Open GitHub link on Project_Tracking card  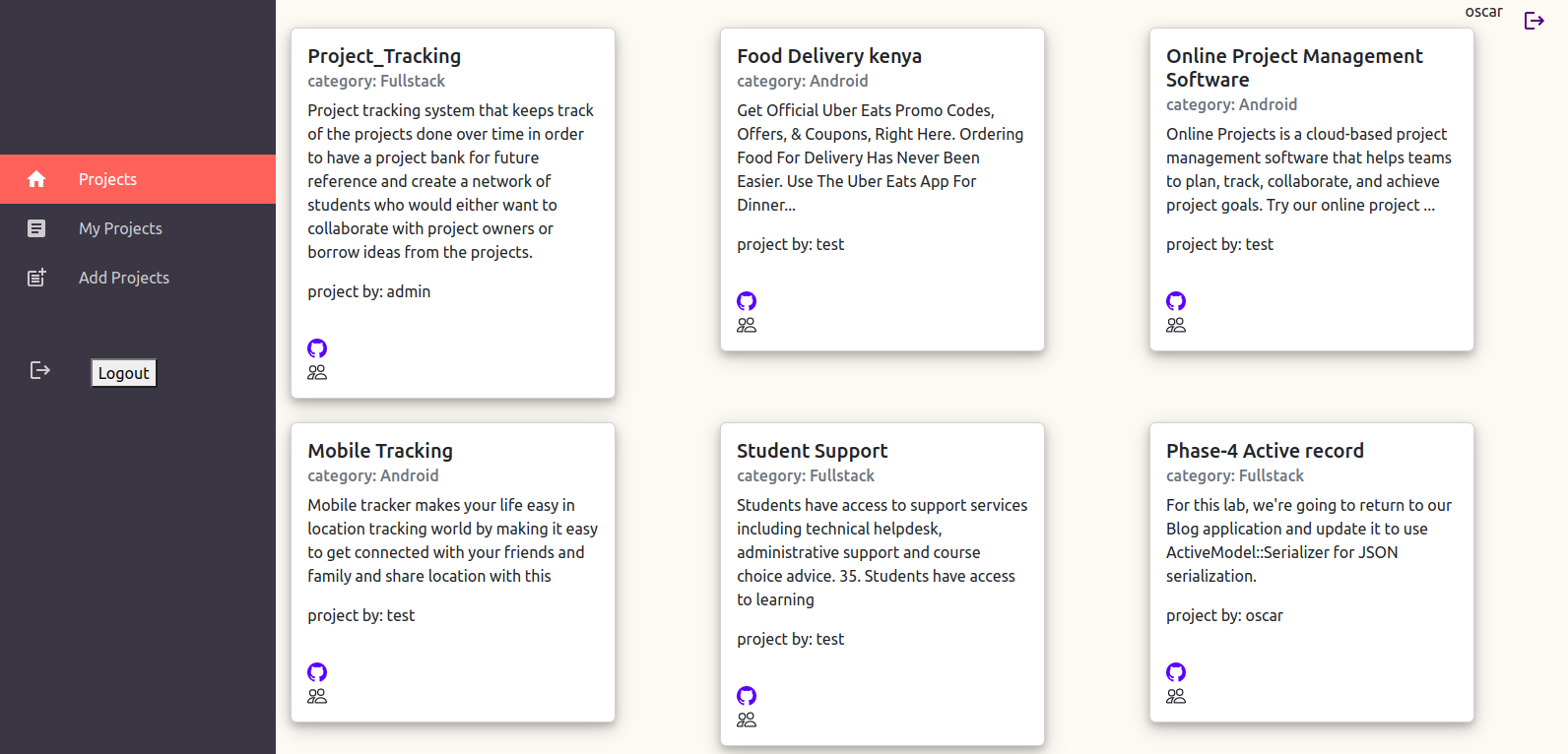coord(317,348)
